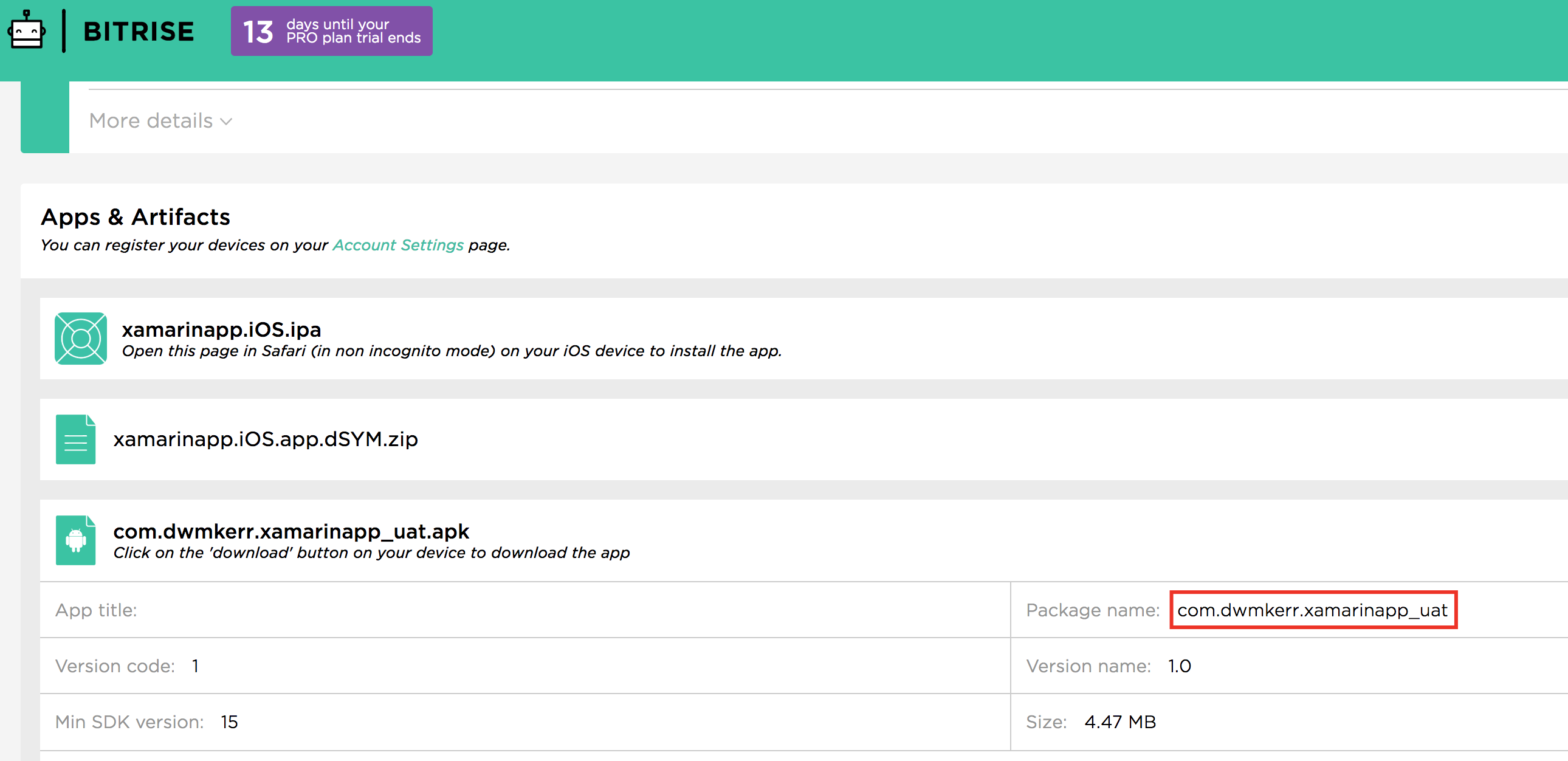Open the xamarinapp.iOS.app.dSYM.zip artifact

(266, 439)
